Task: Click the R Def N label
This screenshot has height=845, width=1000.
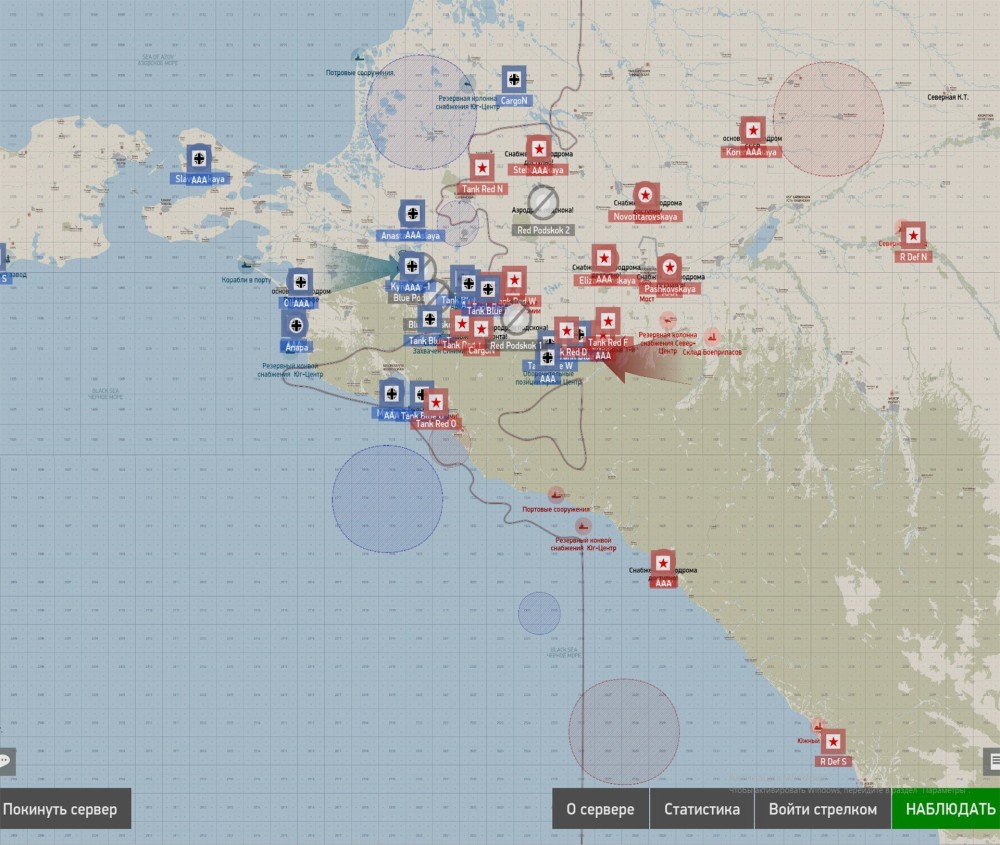Action: [913, 257]
